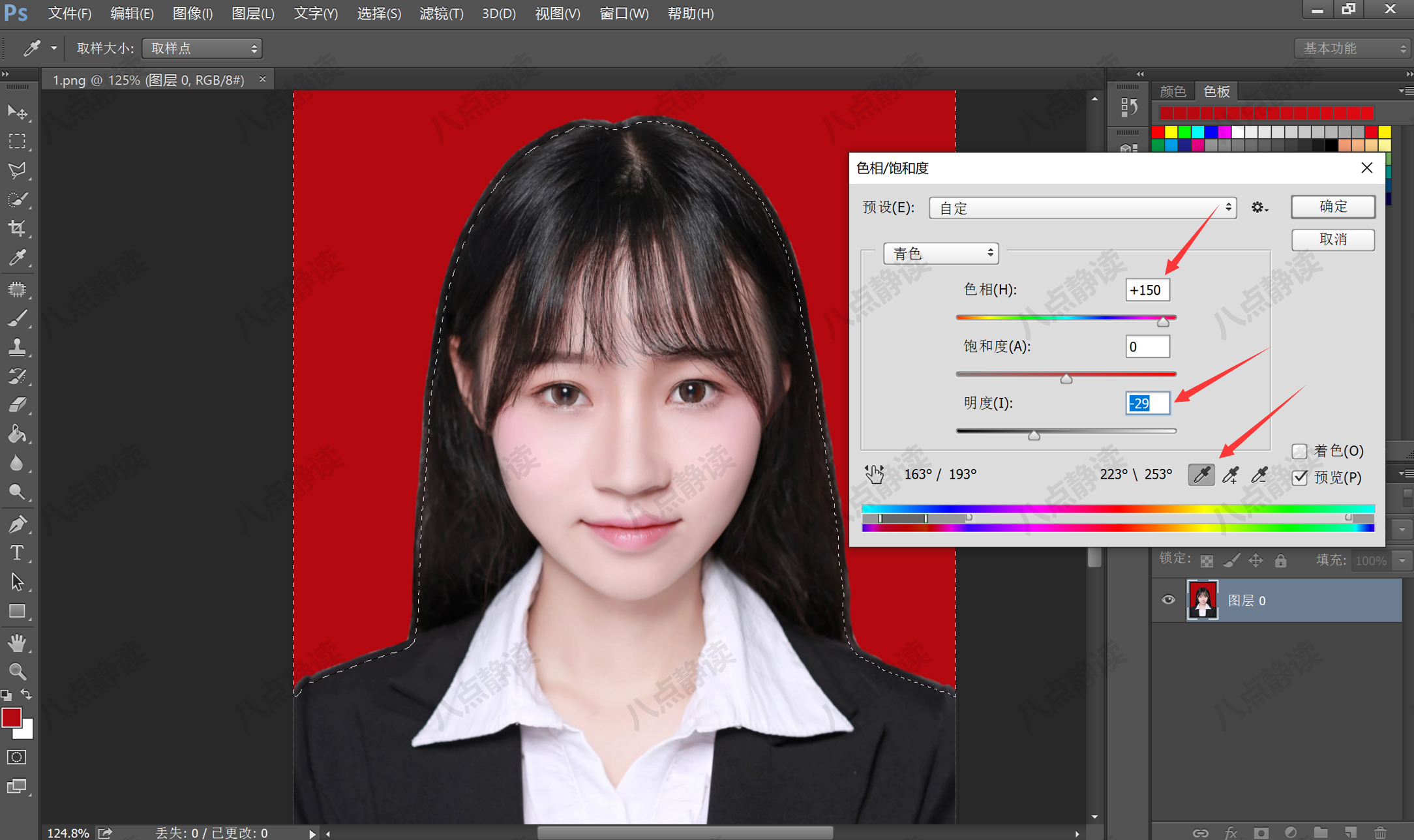Select the Clone Stamp tool

pos(18,346)
